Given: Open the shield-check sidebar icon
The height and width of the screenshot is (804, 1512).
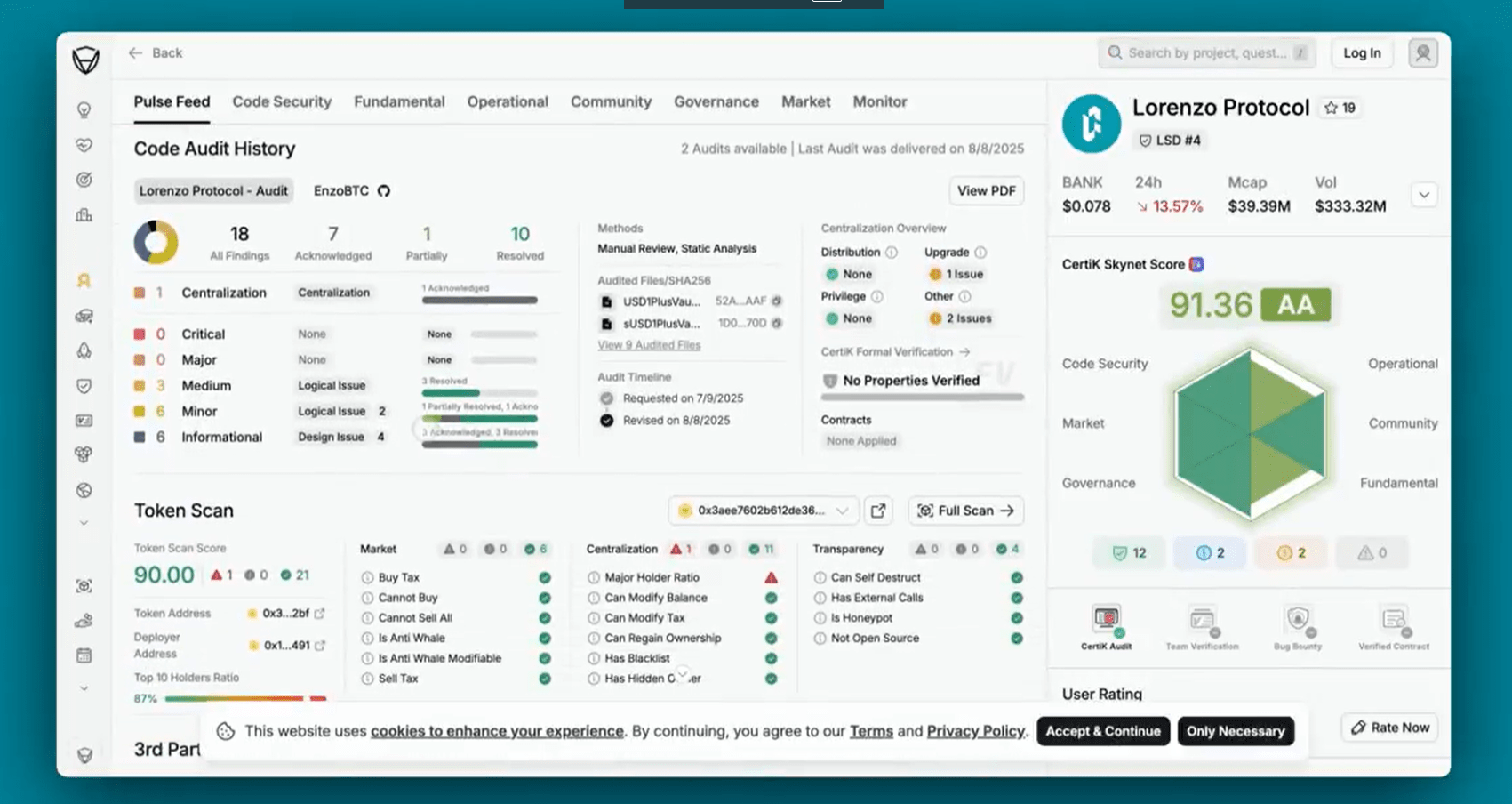Looking at the screenshot, I should [x=84, y=386].
